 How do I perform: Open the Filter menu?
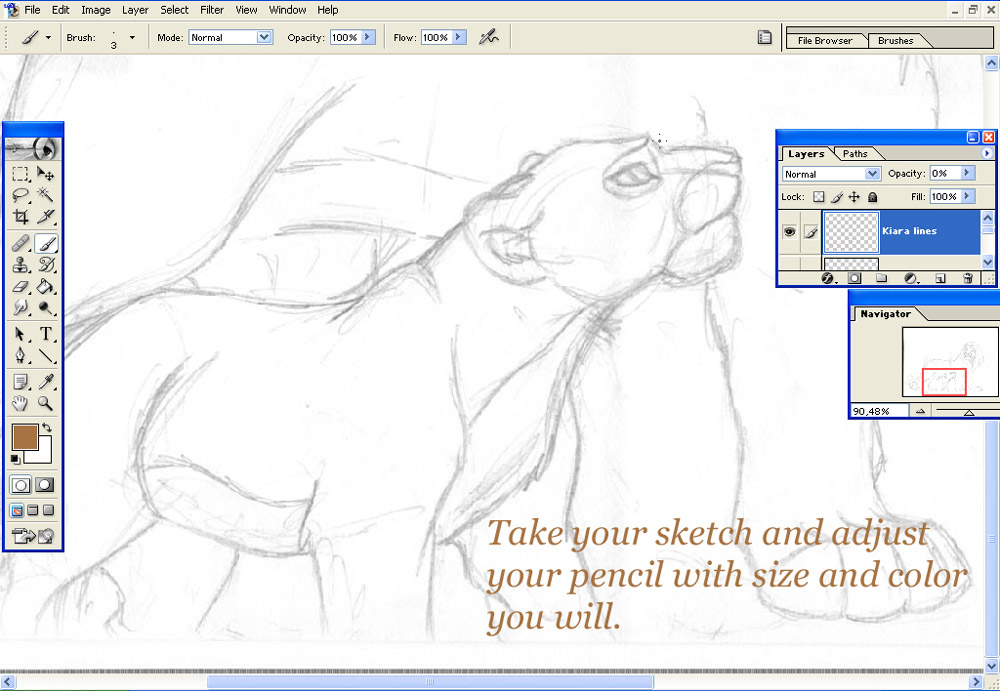pos(212,10)
